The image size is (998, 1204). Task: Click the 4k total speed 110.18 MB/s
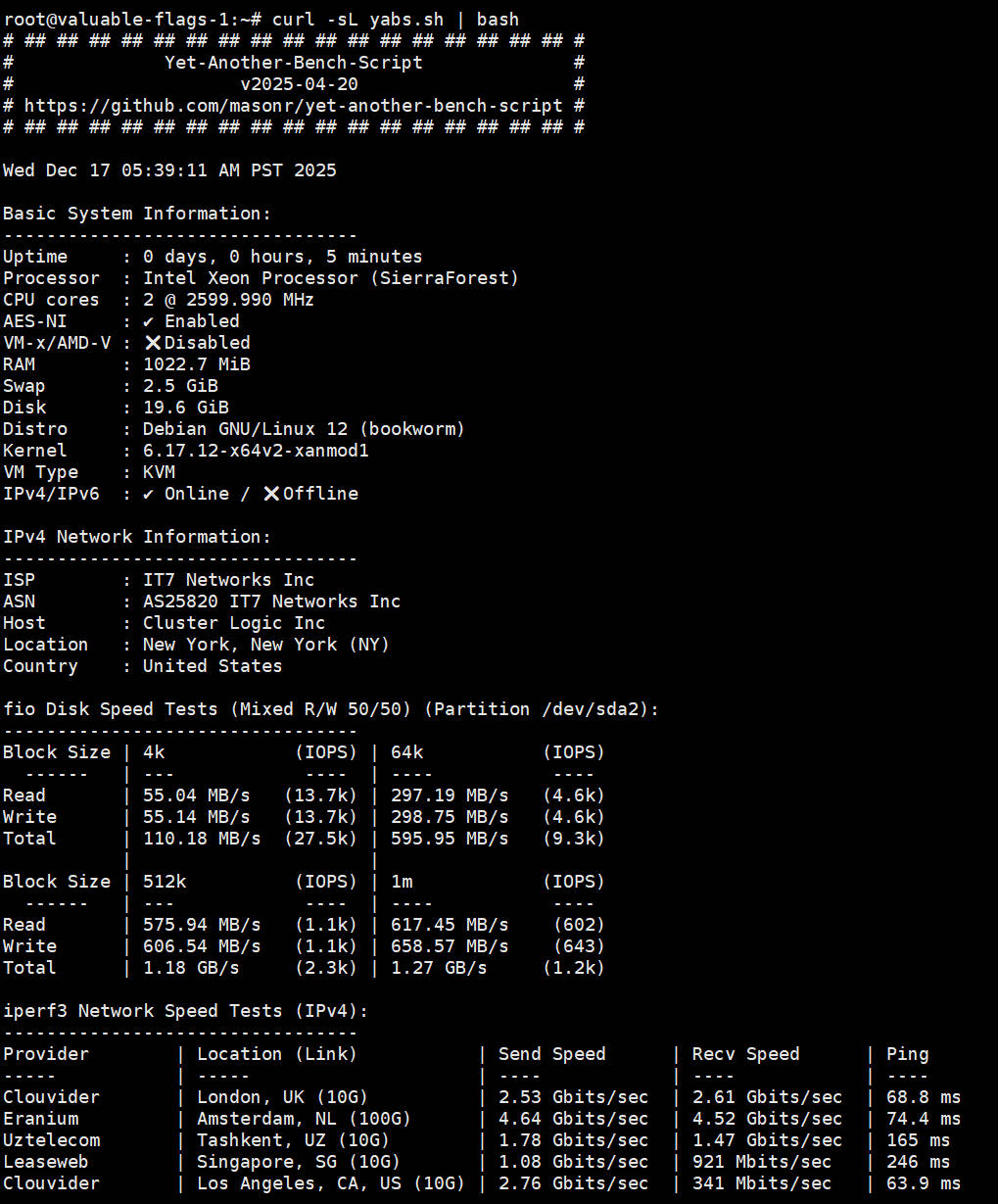tap(202, 839)
